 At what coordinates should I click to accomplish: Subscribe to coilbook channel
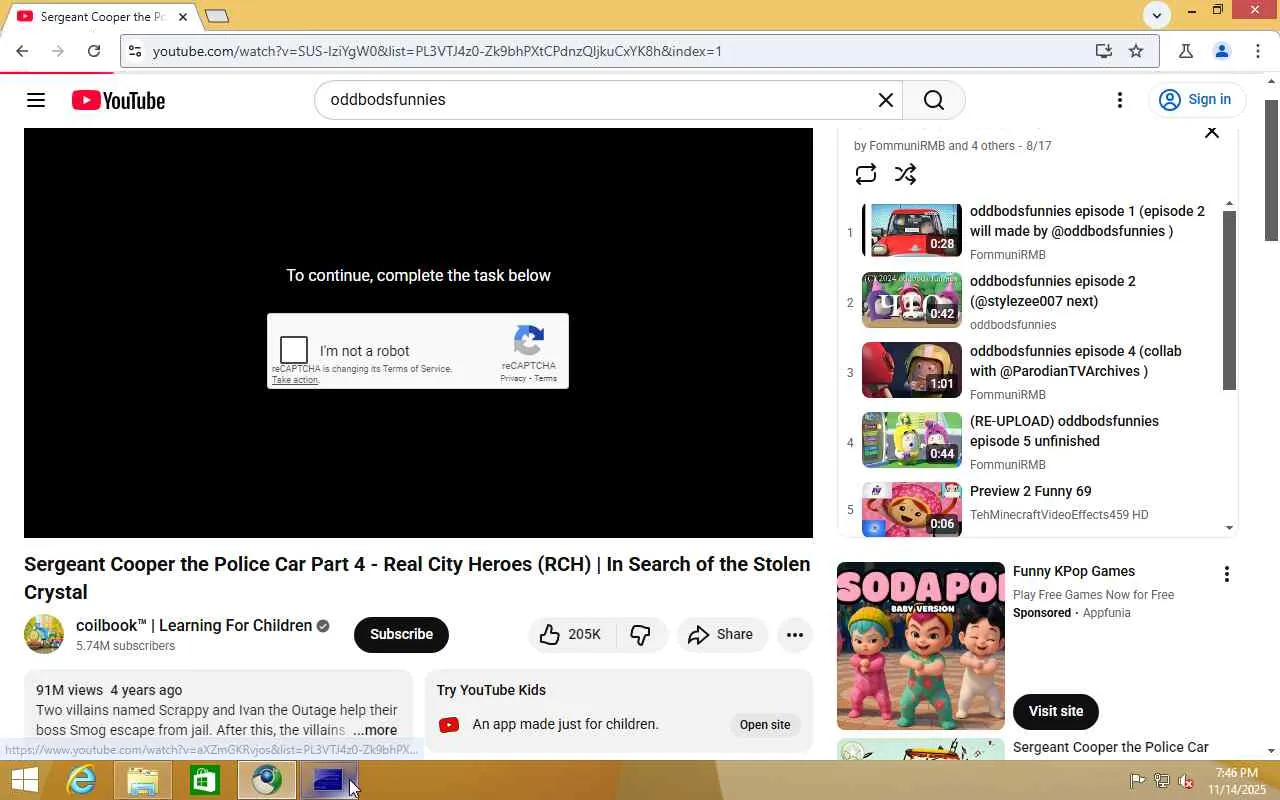(401, 634)
